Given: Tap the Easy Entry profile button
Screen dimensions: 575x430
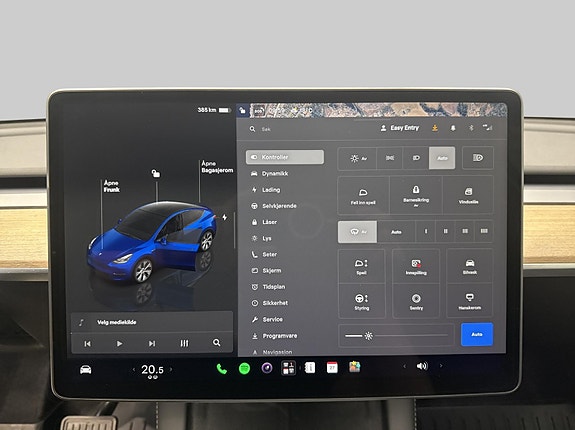Looking at the screenshot, I should (x=400, y=128).
